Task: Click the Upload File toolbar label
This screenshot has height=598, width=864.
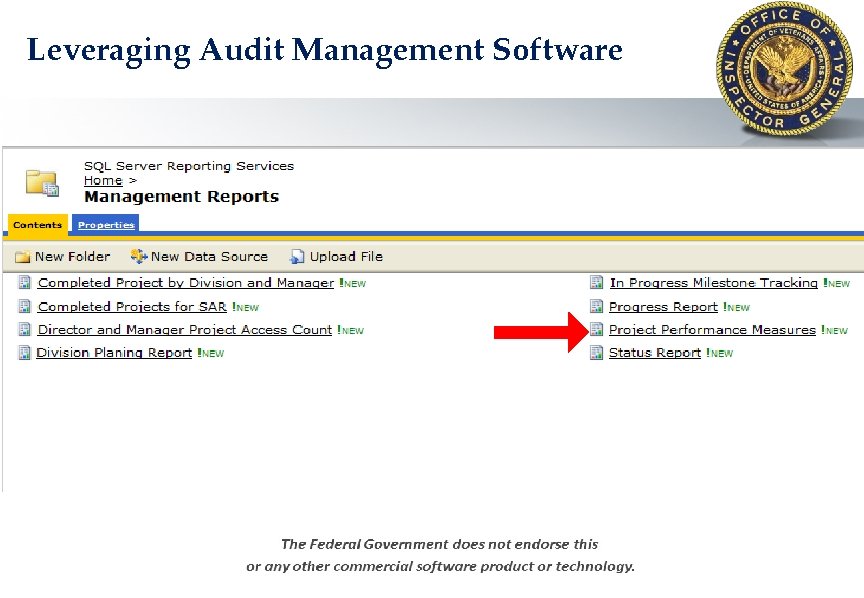Action: click(x=346, y=256)
